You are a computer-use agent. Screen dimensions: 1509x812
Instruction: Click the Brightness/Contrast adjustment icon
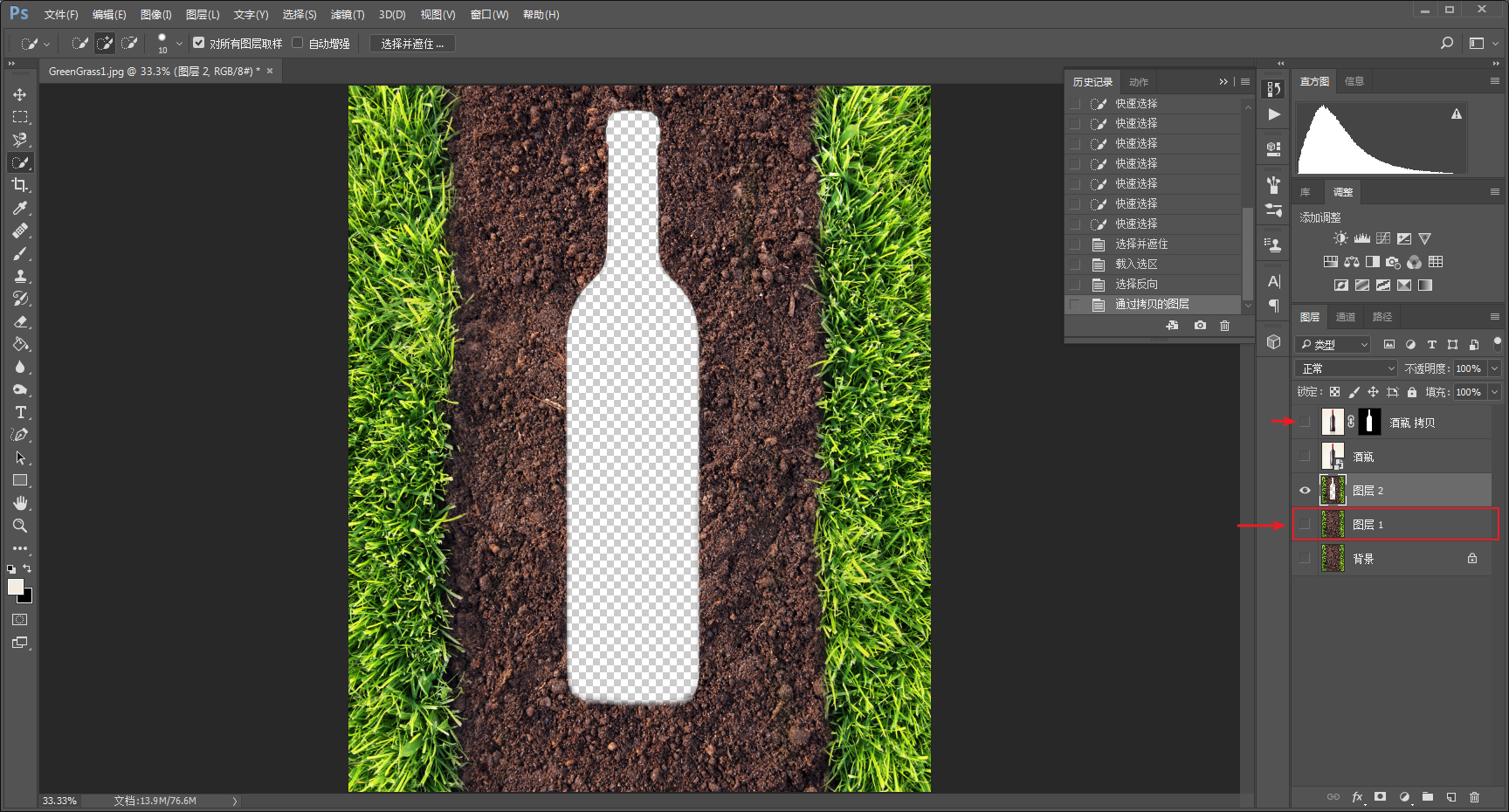pyautogui.click(x=1340, y=238)
